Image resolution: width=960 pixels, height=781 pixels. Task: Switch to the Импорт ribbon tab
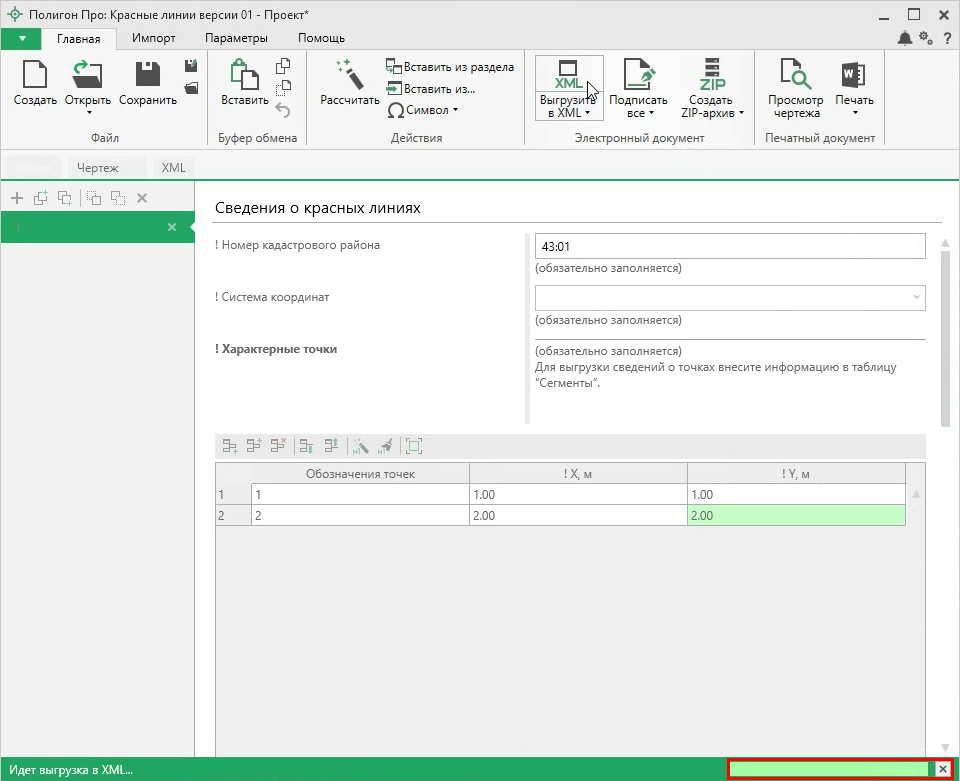[x=154, y=38]
